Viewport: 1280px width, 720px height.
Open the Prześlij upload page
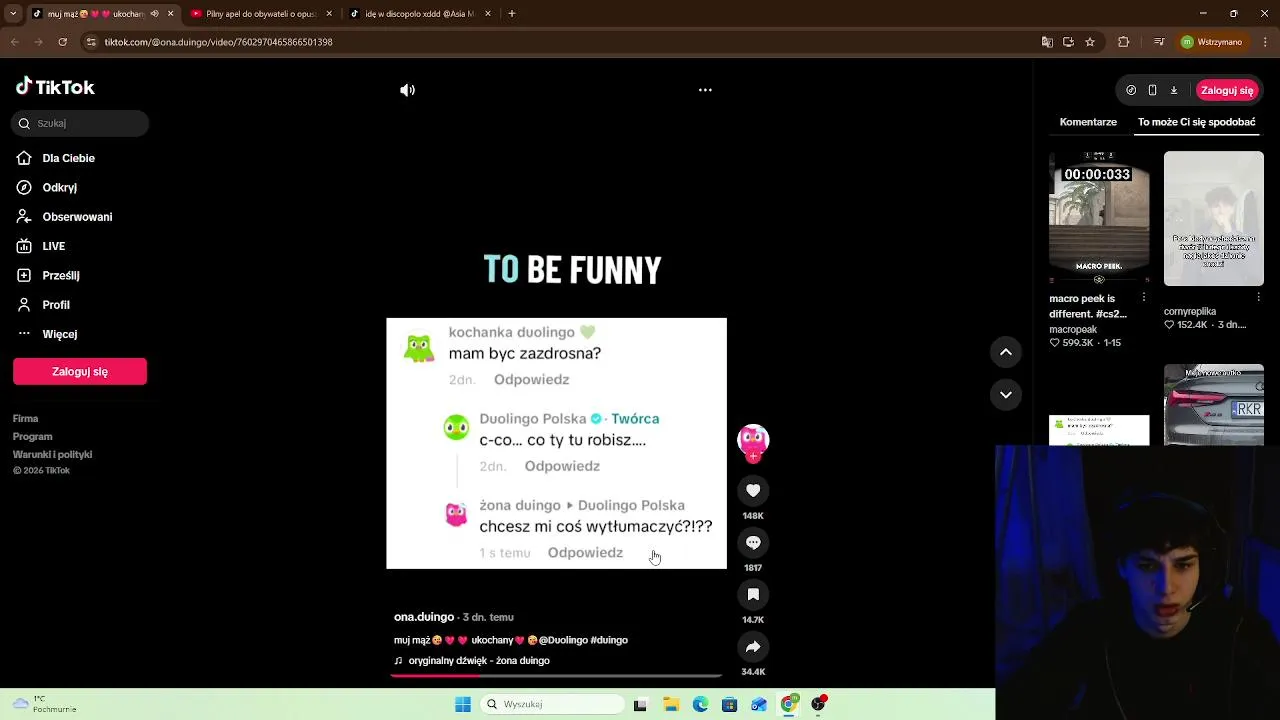pos(60,275)
